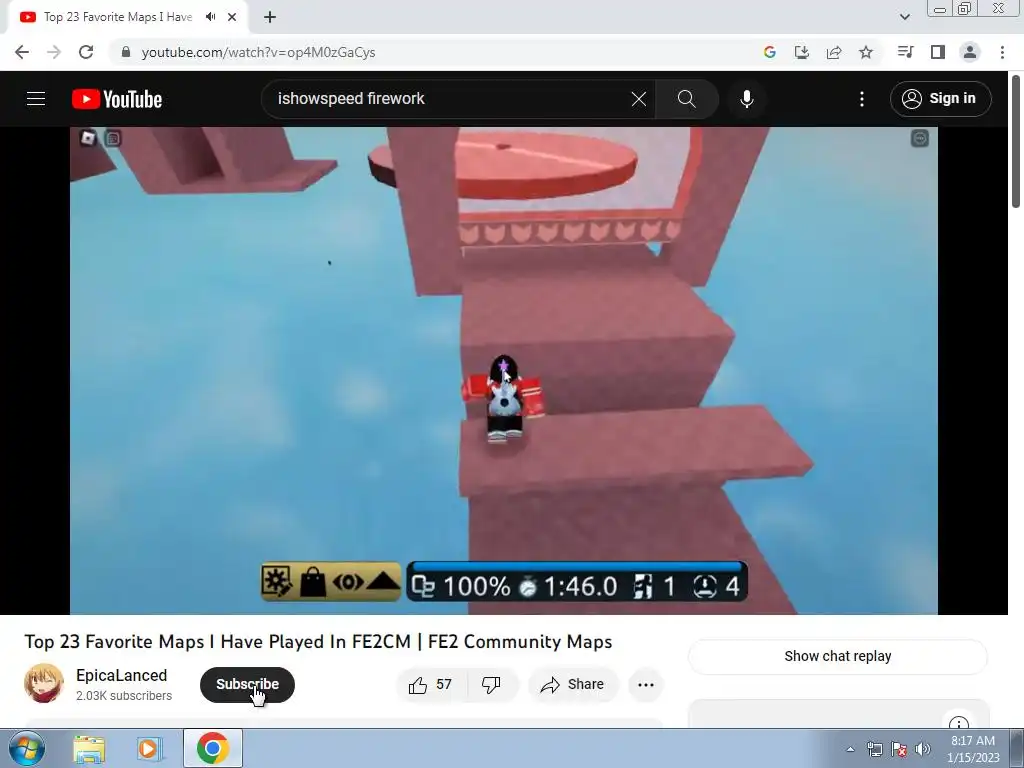Open Windows Explorer from the taskbar
The image size is (1024, 768).
pos(89,748)
